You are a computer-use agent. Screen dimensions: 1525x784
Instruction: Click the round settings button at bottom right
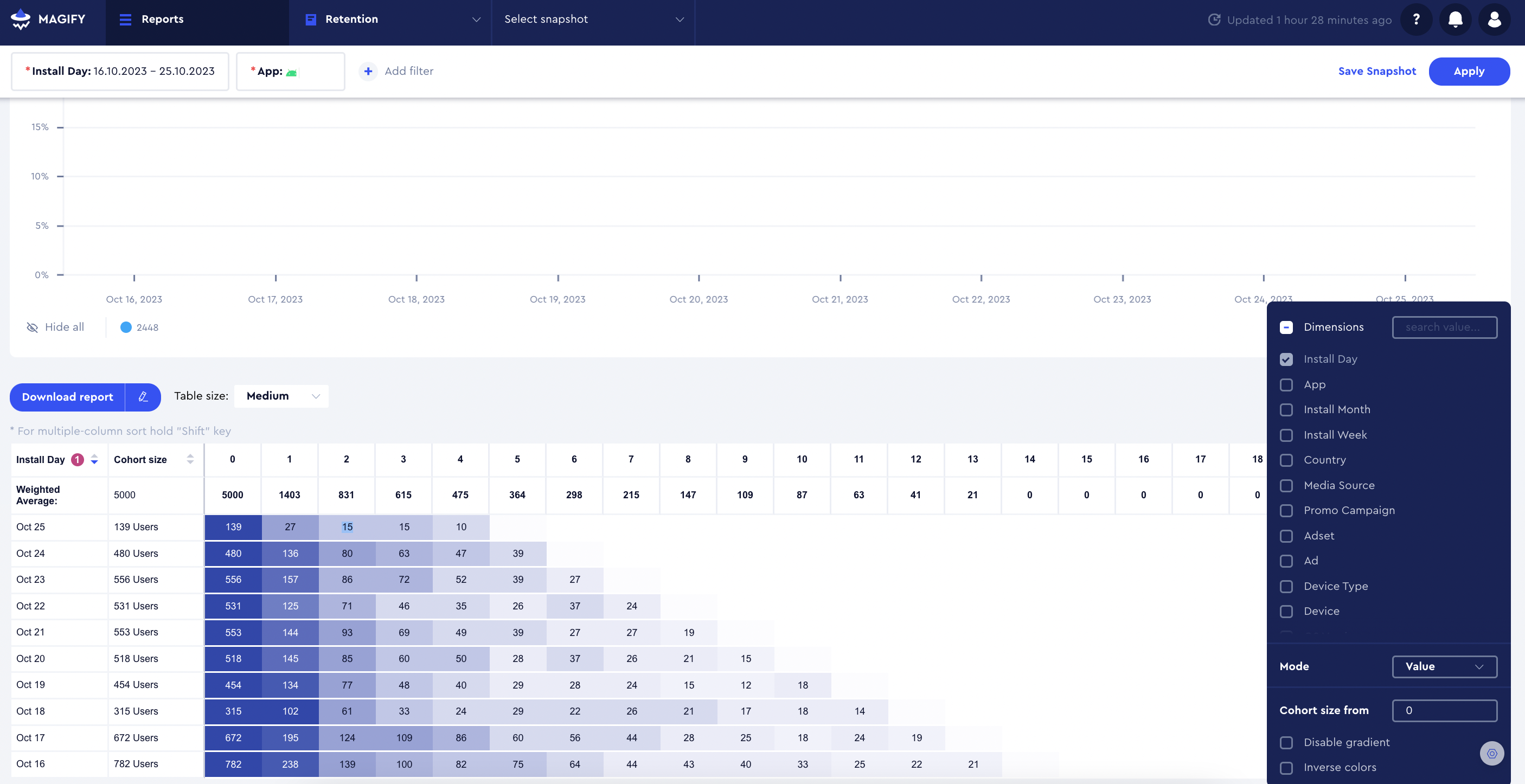tap(1491, 753)
